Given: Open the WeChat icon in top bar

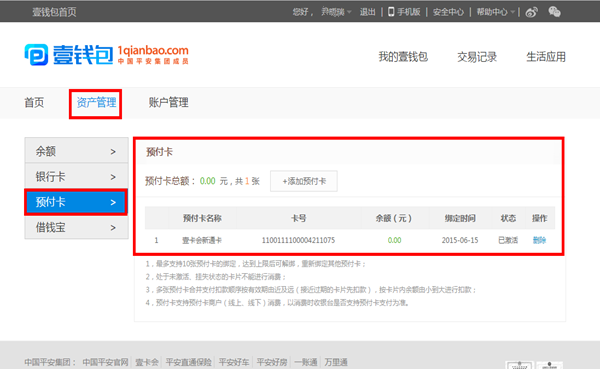Looking at the screenshot, I should click(554, 12).
